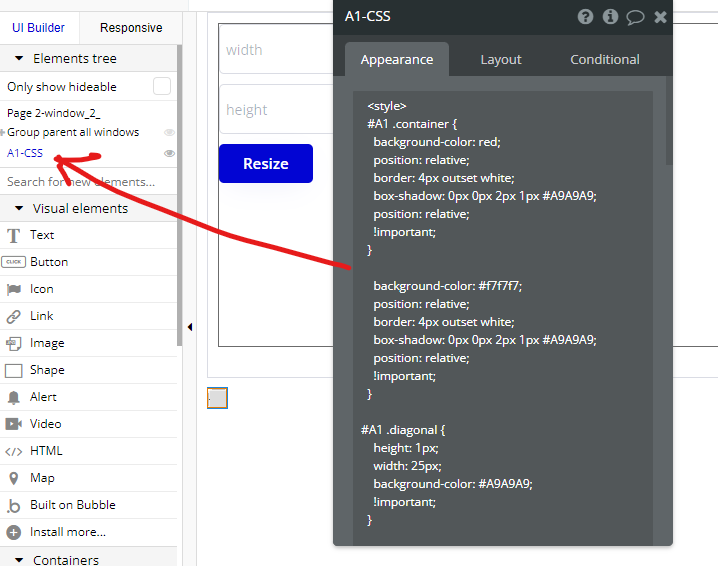Toggle Only show hideable checkbox
718x566 pixels.
(162, 86)
